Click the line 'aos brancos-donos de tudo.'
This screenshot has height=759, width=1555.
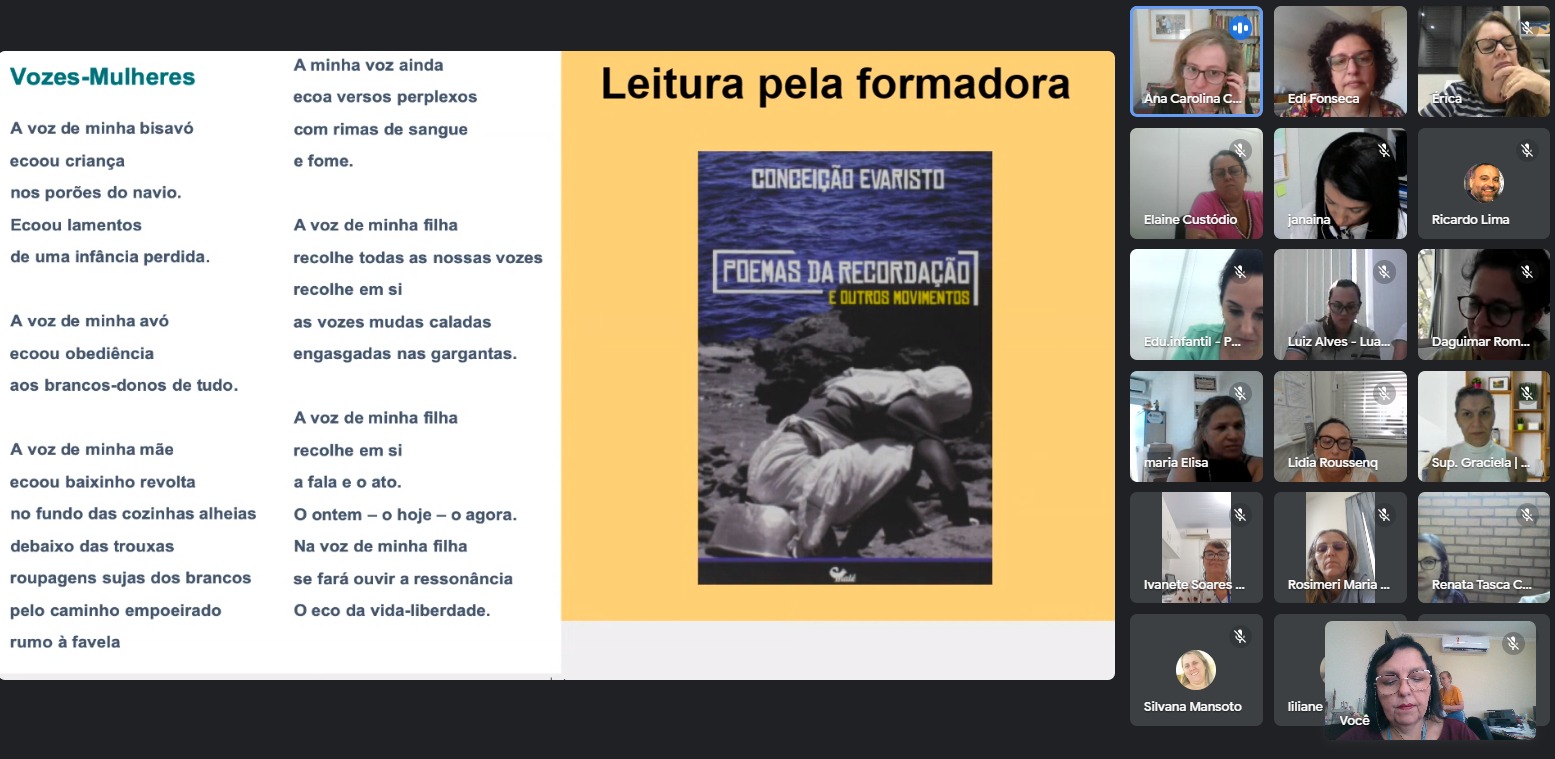pyautogui.click(x=124, y=385)
